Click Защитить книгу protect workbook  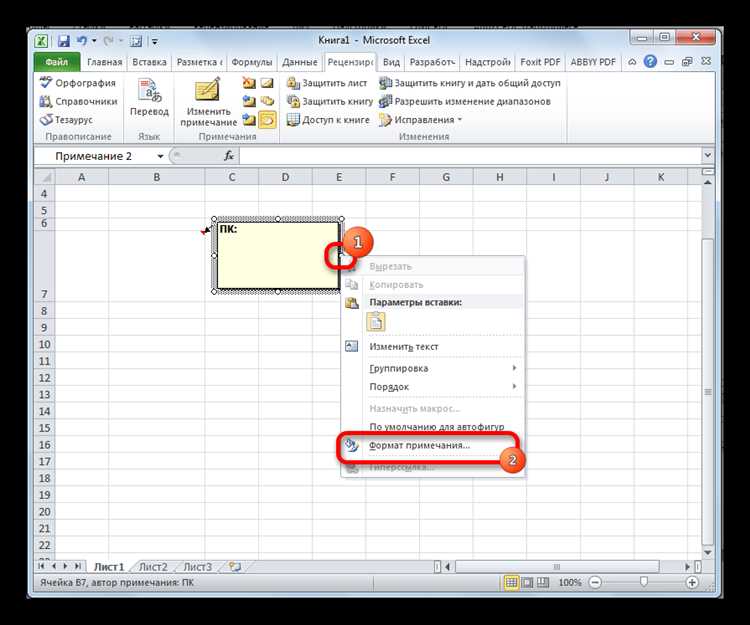point(330,101)
